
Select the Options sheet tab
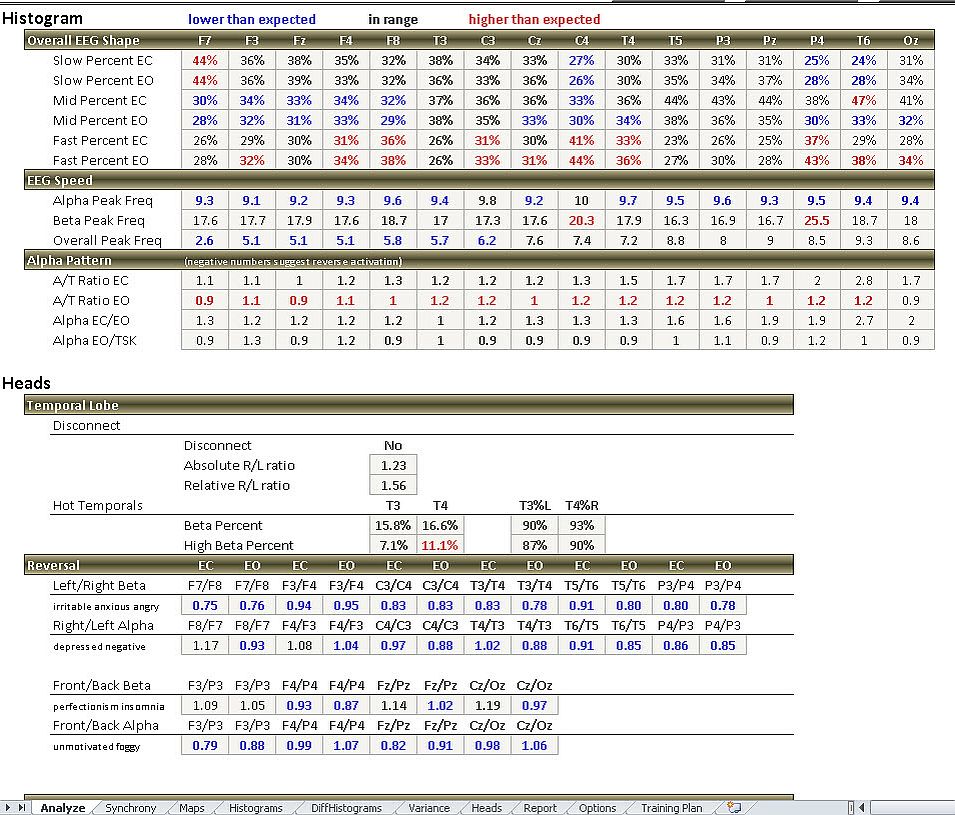tap(597, 808)
